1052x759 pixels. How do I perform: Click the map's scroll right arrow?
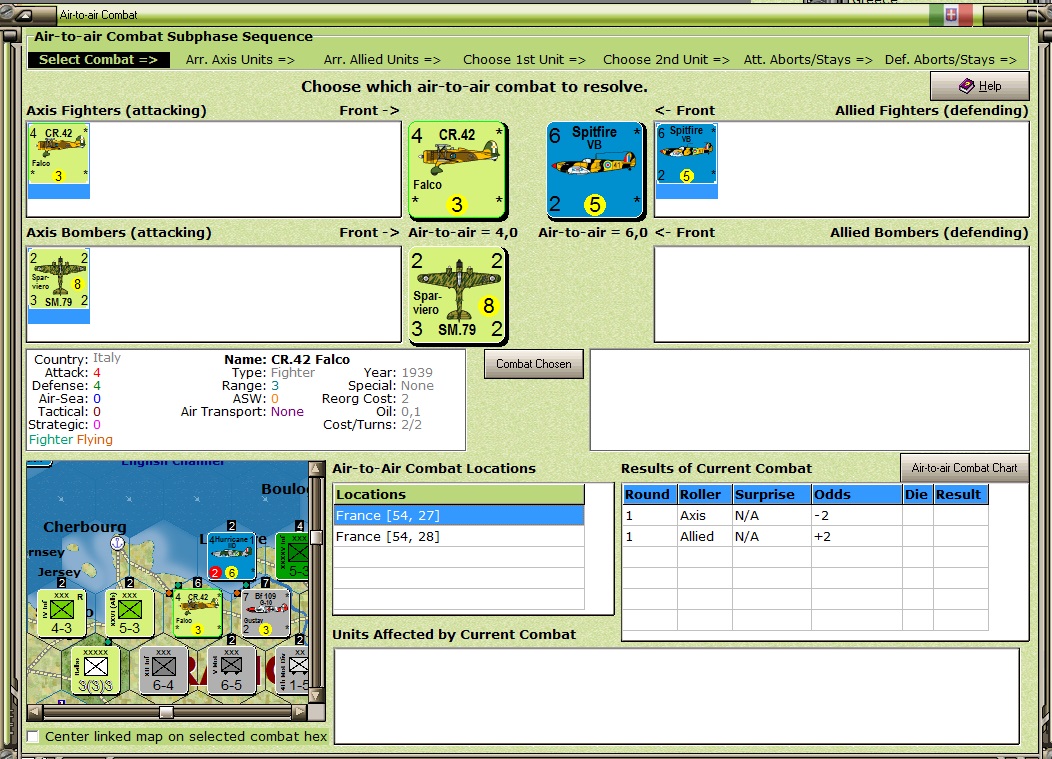click(x=301, y=711)
